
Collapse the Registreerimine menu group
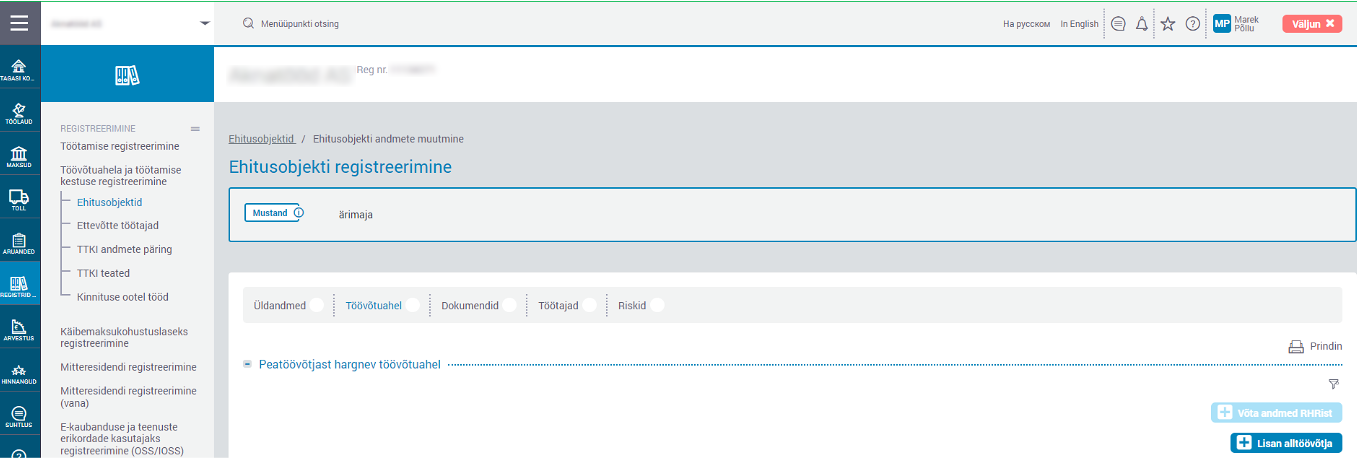(195, 129)
